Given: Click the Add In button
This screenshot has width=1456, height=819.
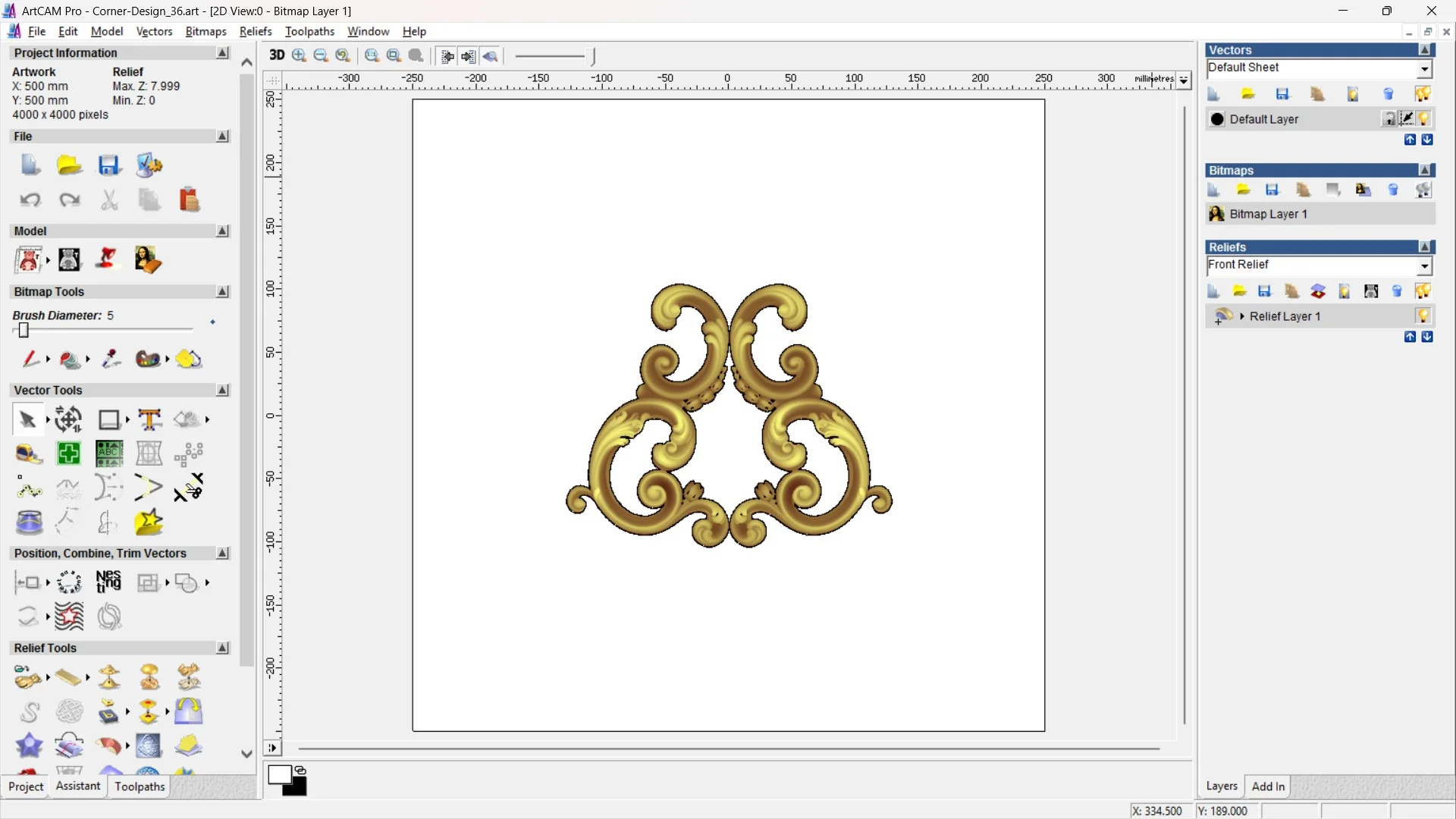Looking at the screenshot, I should (x=1269, y=786).
